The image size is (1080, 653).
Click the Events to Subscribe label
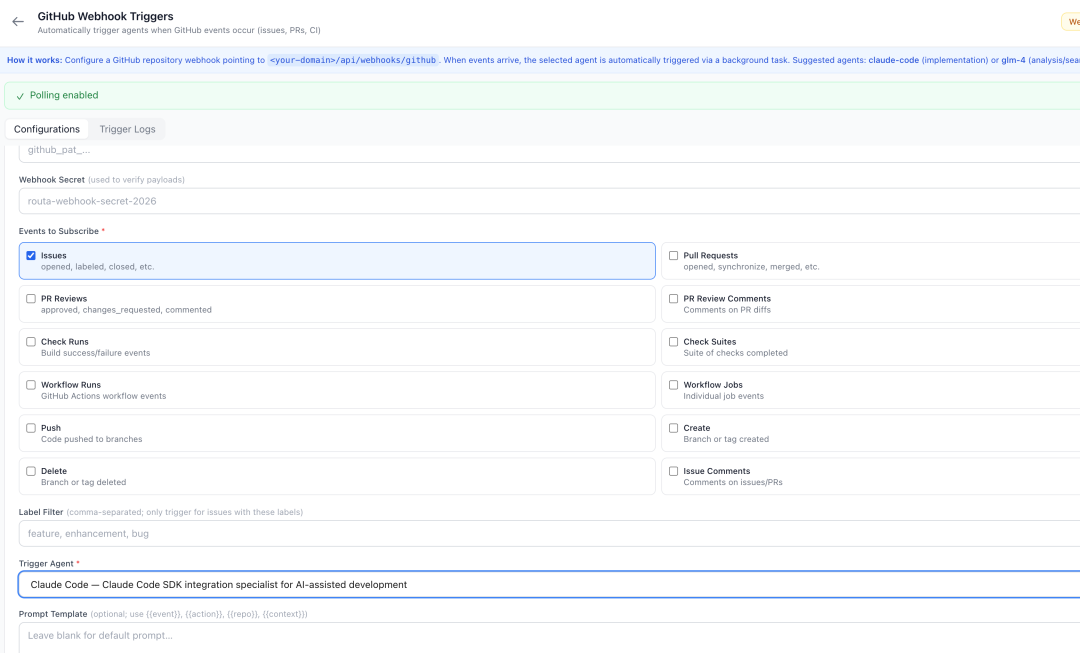(59, 231)
